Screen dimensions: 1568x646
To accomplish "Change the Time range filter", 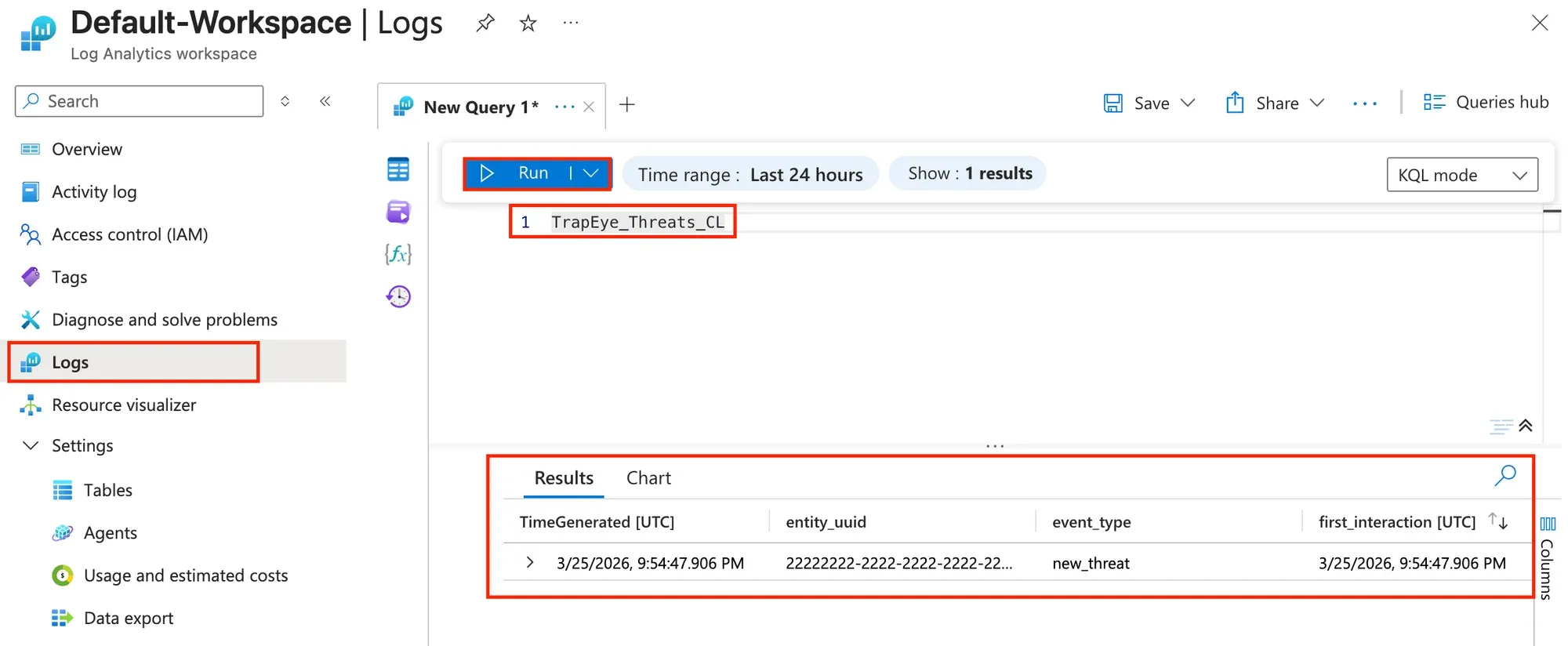I will [x=750, y=174].
